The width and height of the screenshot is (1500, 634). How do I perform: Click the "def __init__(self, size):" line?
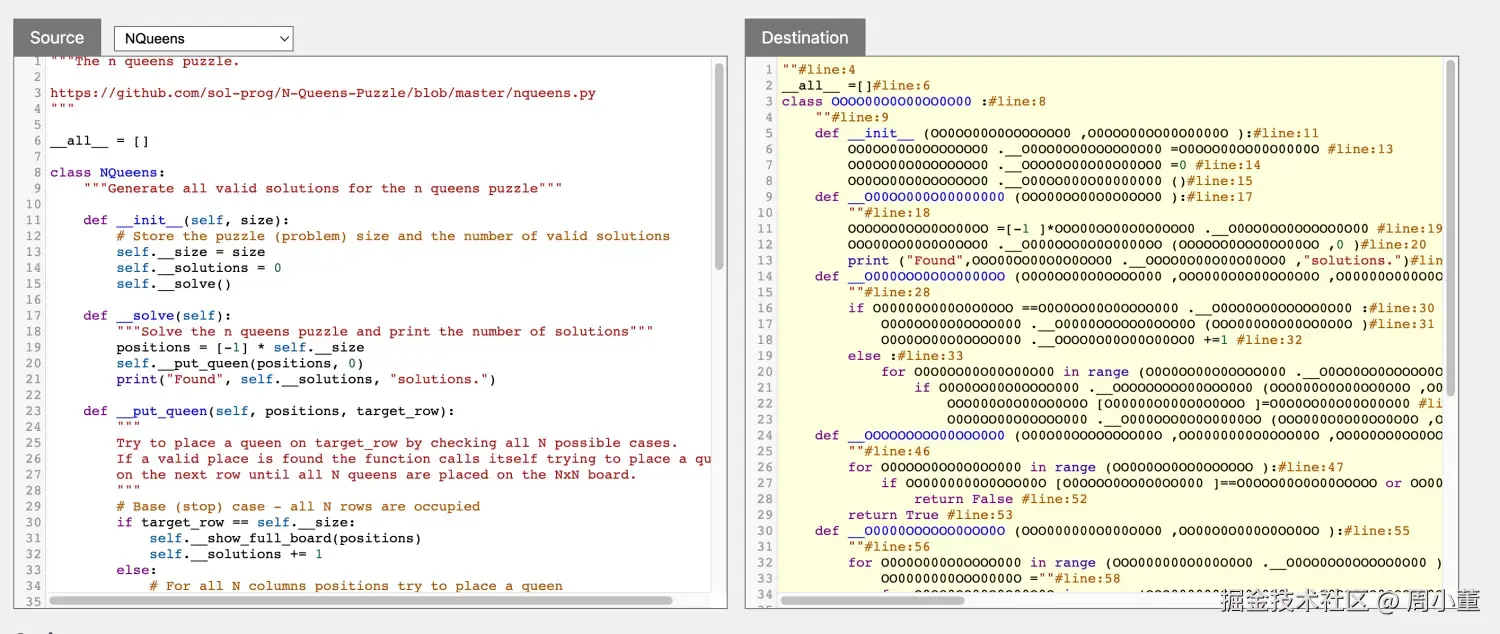coord(186,220)
